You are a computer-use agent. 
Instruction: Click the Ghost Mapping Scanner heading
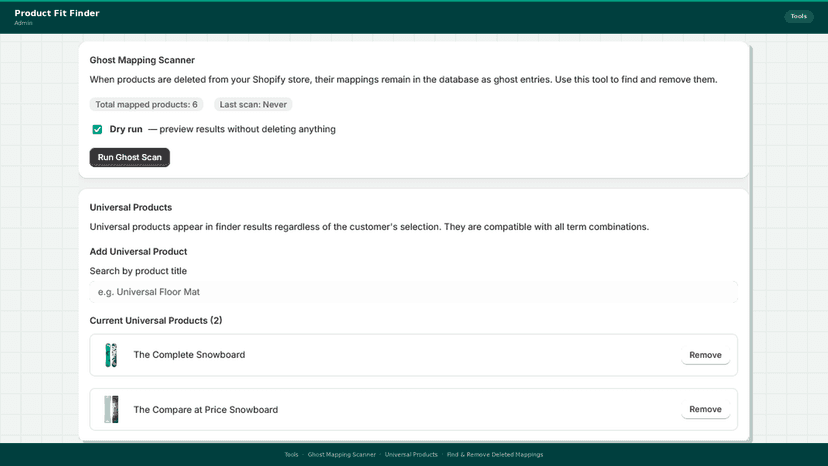pos(142,60)
